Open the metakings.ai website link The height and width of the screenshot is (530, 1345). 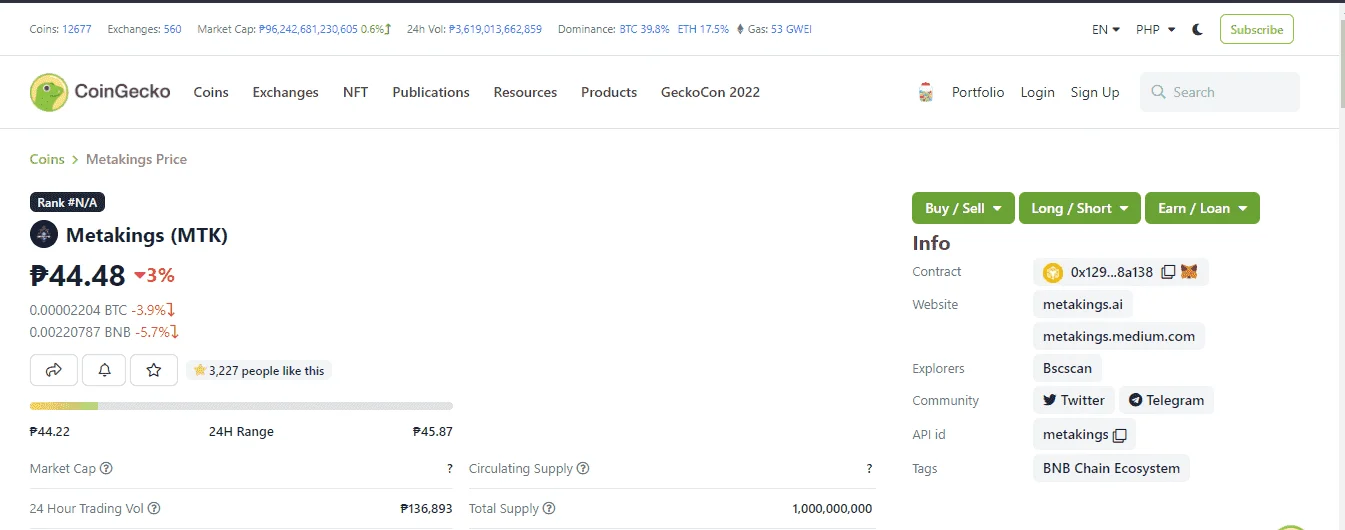pos(1083,304)
